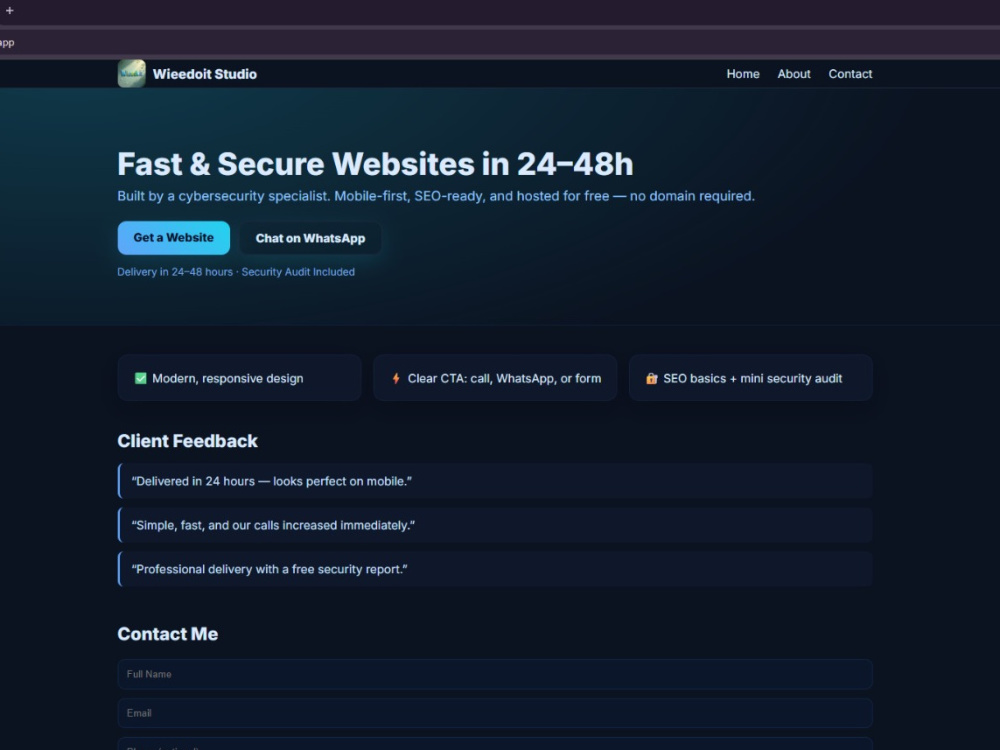Click the 'Built by a cybersecurity specialist' subtitle
This screenshot has width=1000, height=750.
pyautogui.click(x=436, y=196)
